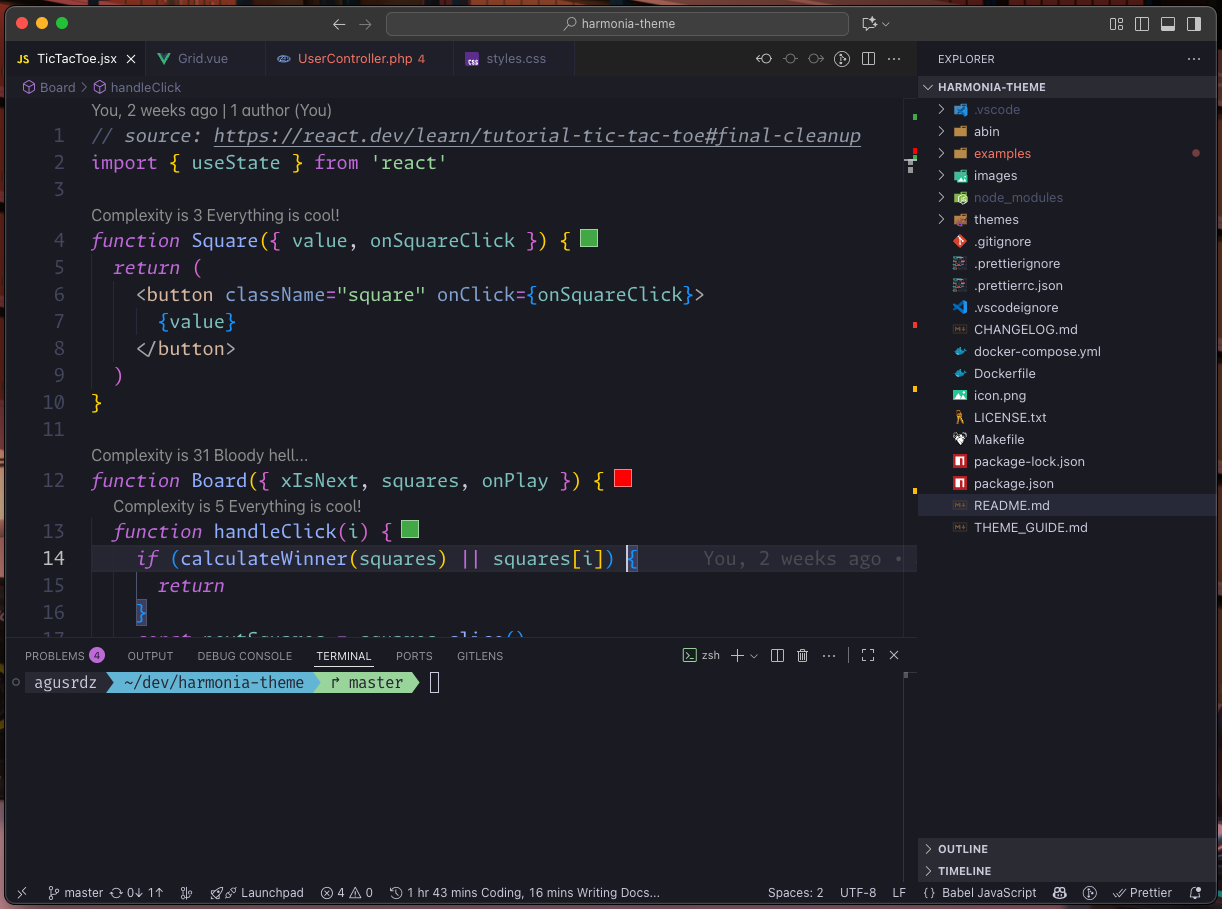The image size is (1222, 909).
Task: Open the Problems panel tab
Action: 55,656
